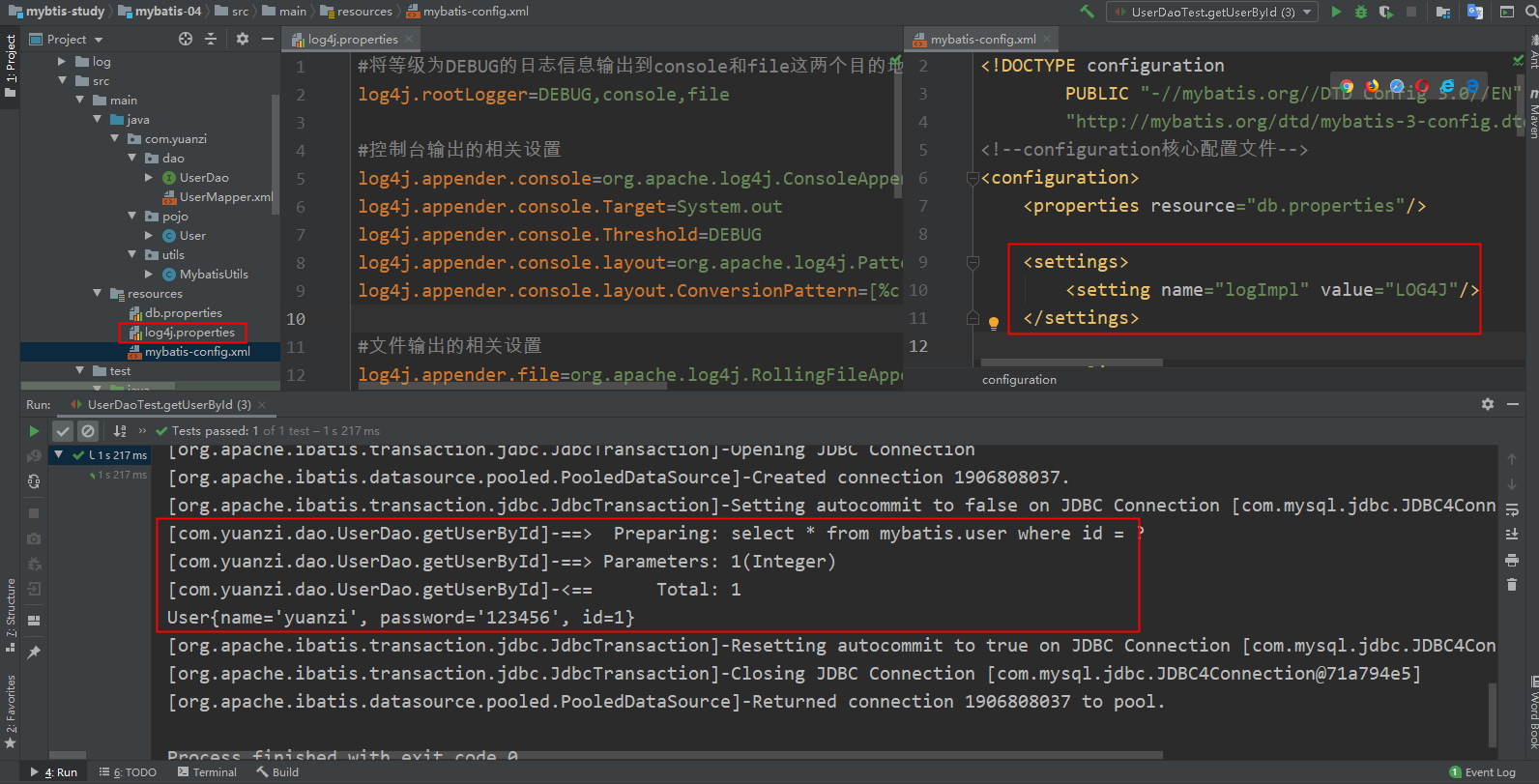Show more Run toolbar actions chevron
The width and height of the screenshot is (1539, 784).
[143, 431]
